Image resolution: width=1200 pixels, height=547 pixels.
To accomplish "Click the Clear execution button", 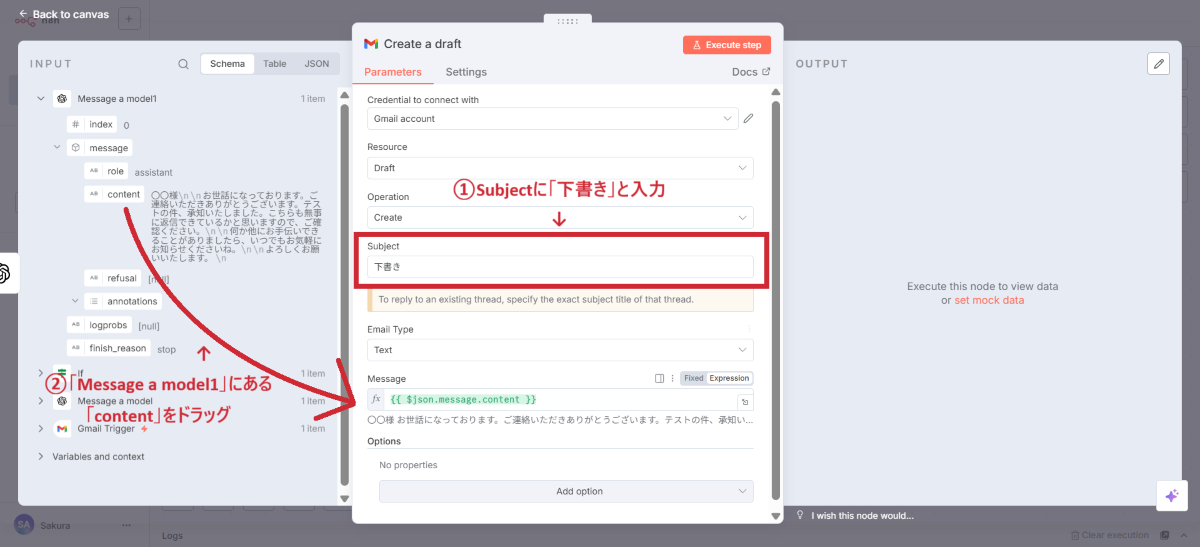I will (1109, 536).
